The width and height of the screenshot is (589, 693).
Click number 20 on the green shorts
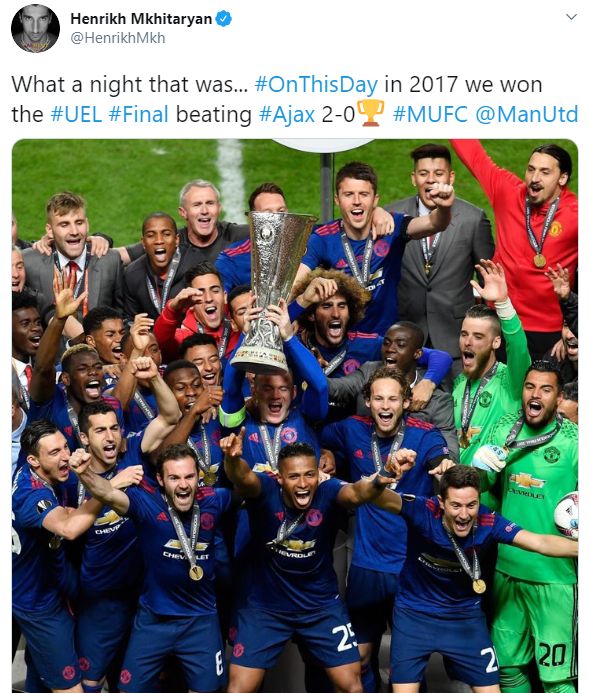pyautogui.click(x=552, y=654)
